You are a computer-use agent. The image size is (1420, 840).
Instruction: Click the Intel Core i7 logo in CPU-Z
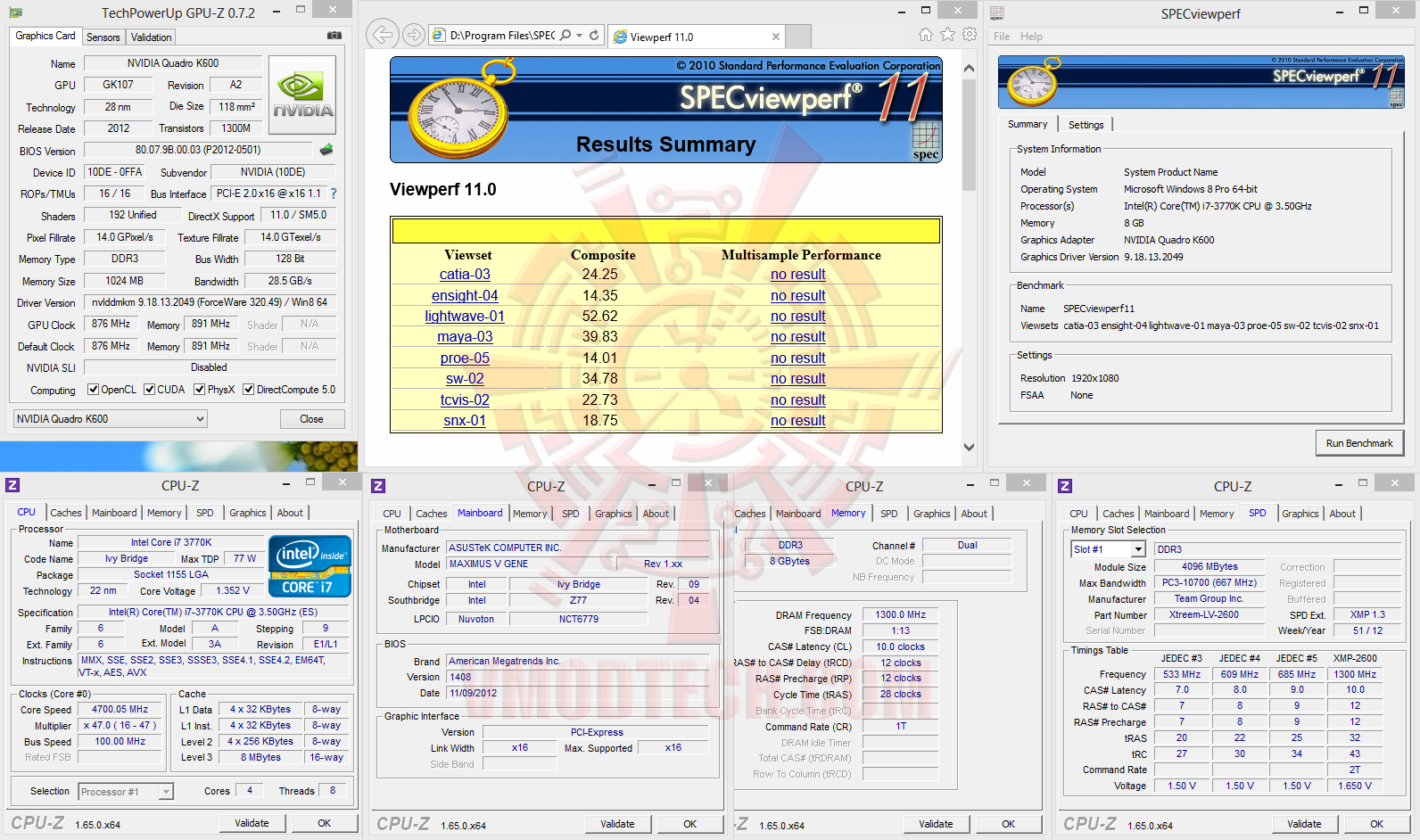click(310, 565)
